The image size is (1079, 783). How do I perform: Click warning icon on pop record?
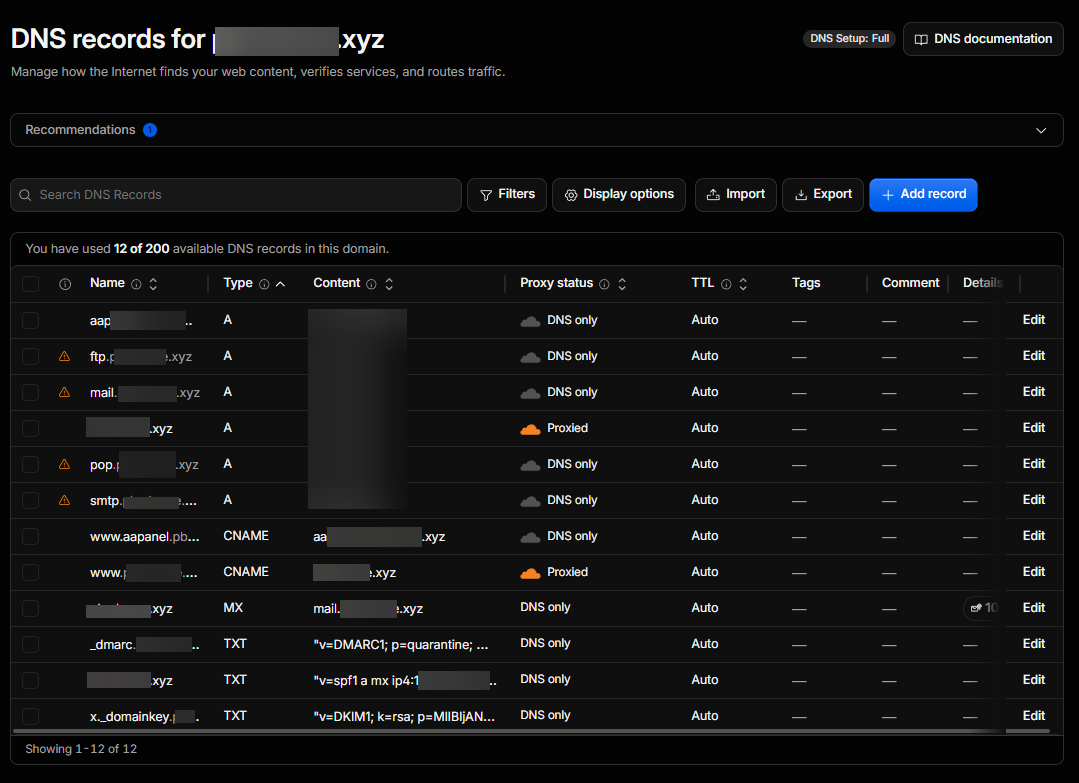64,464
